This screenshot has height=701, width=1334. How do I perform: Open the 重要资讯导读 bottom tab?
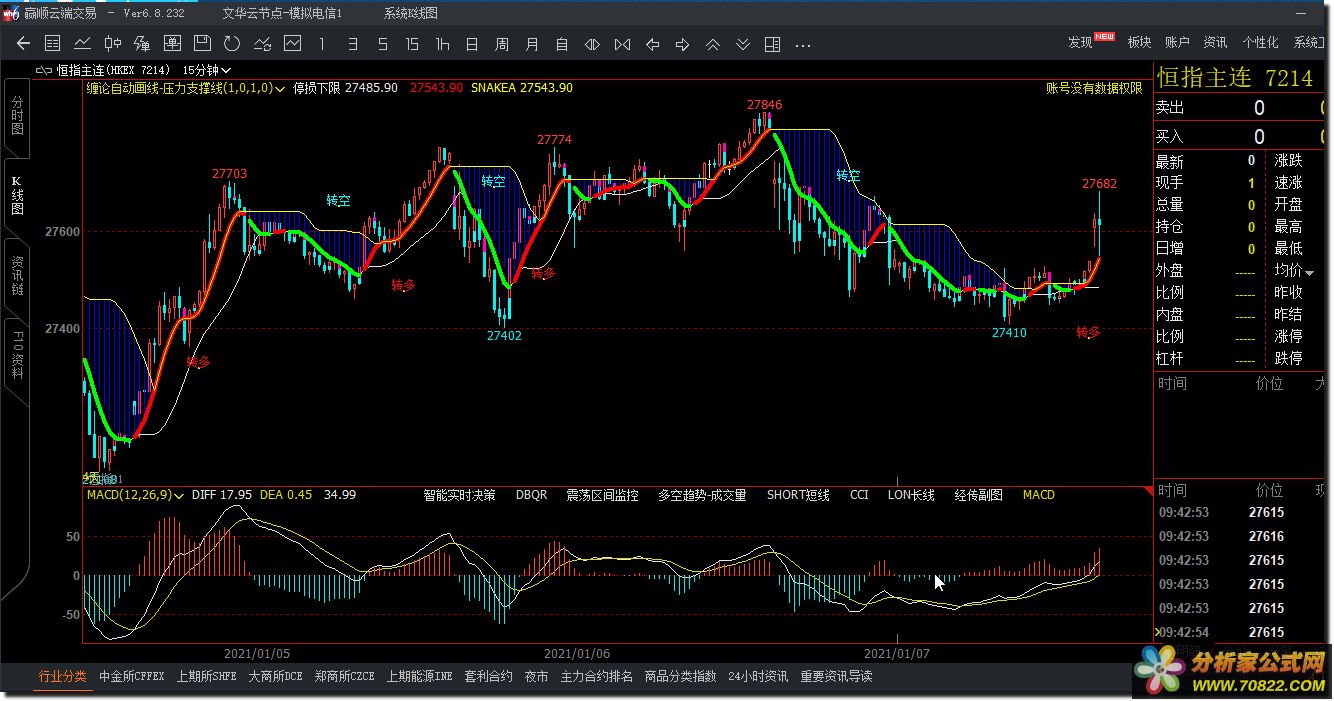click(836, 677)
